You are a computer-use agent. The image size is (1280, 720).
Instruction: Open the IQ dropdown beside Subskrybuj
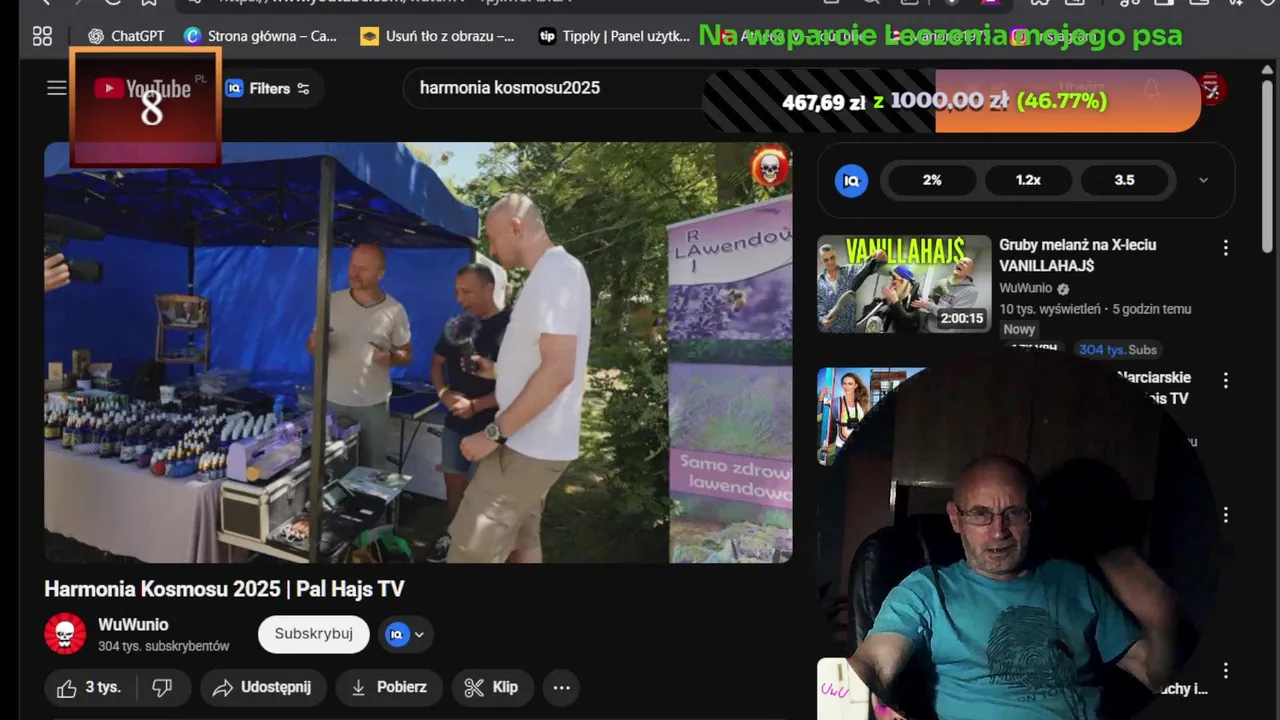coord(406,634)
